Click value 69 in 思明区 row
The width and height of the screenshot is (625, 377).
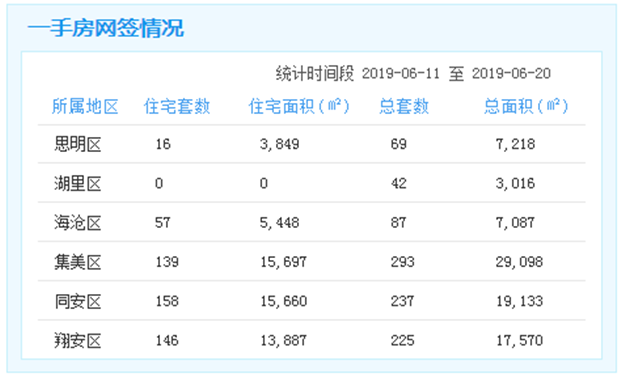(x=399, y=144)
